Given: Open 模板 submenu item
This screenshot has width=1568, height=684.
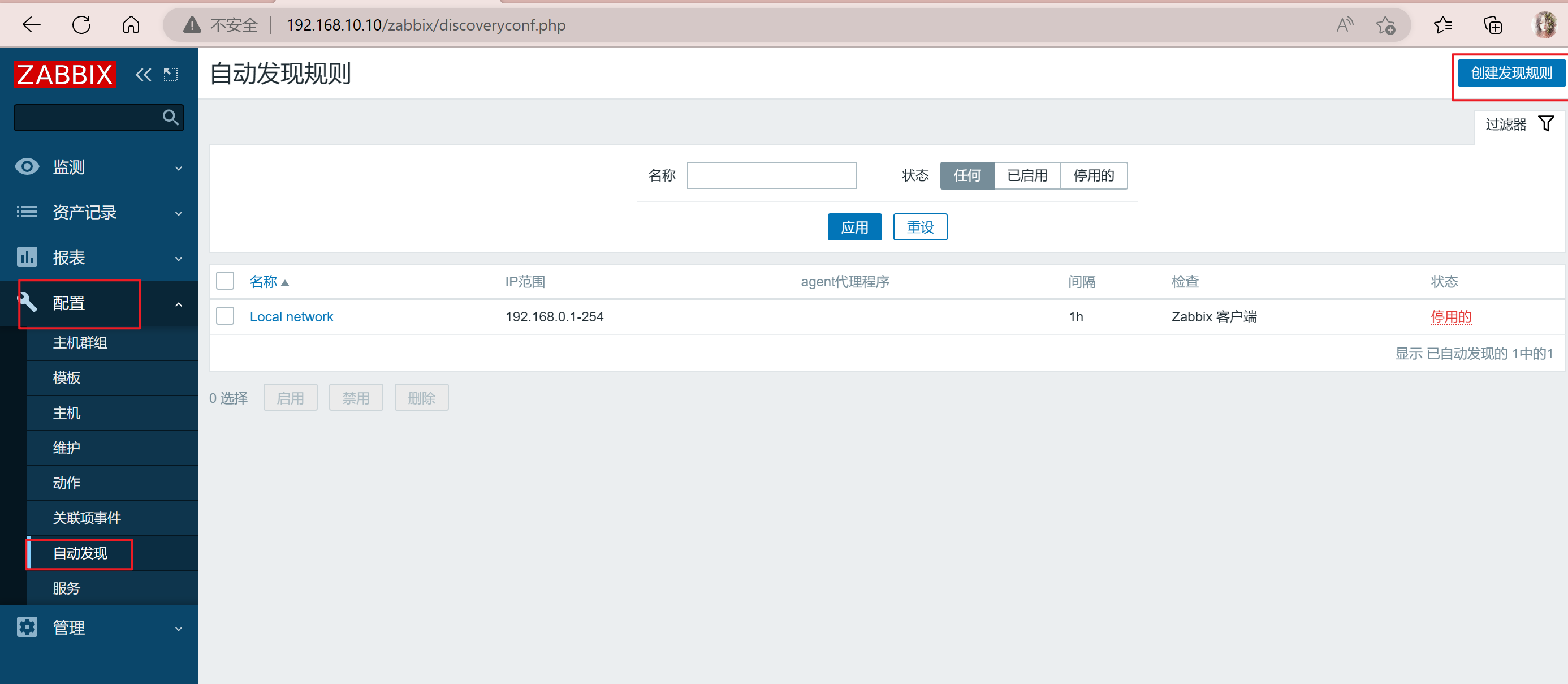Looking at the screenshot, I should click(113, 377).
